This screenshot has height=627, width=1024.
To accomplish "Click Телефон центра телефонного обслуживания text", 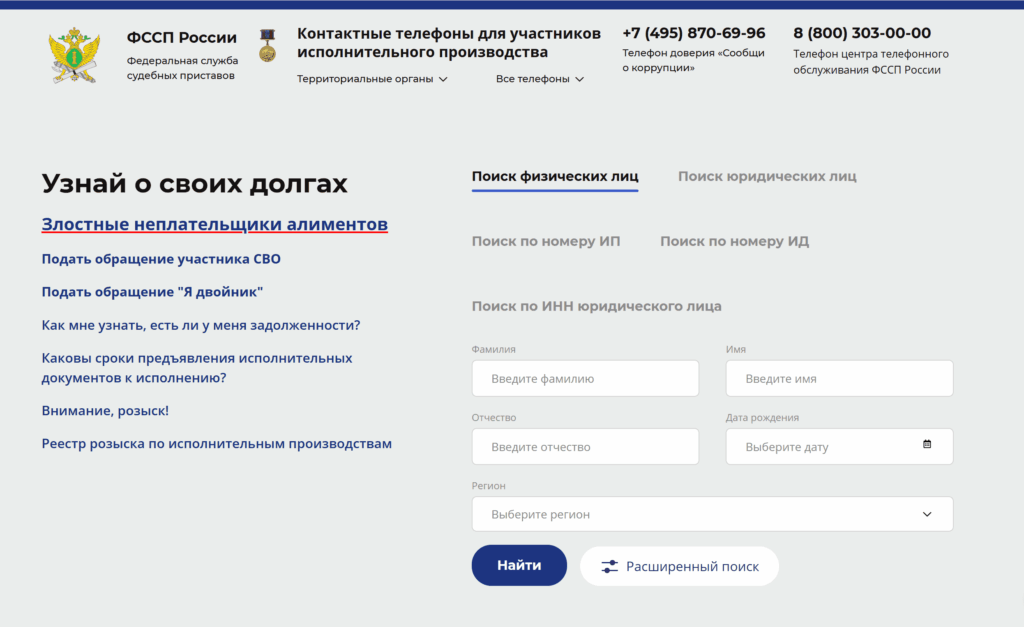I will tap(871, 62).
